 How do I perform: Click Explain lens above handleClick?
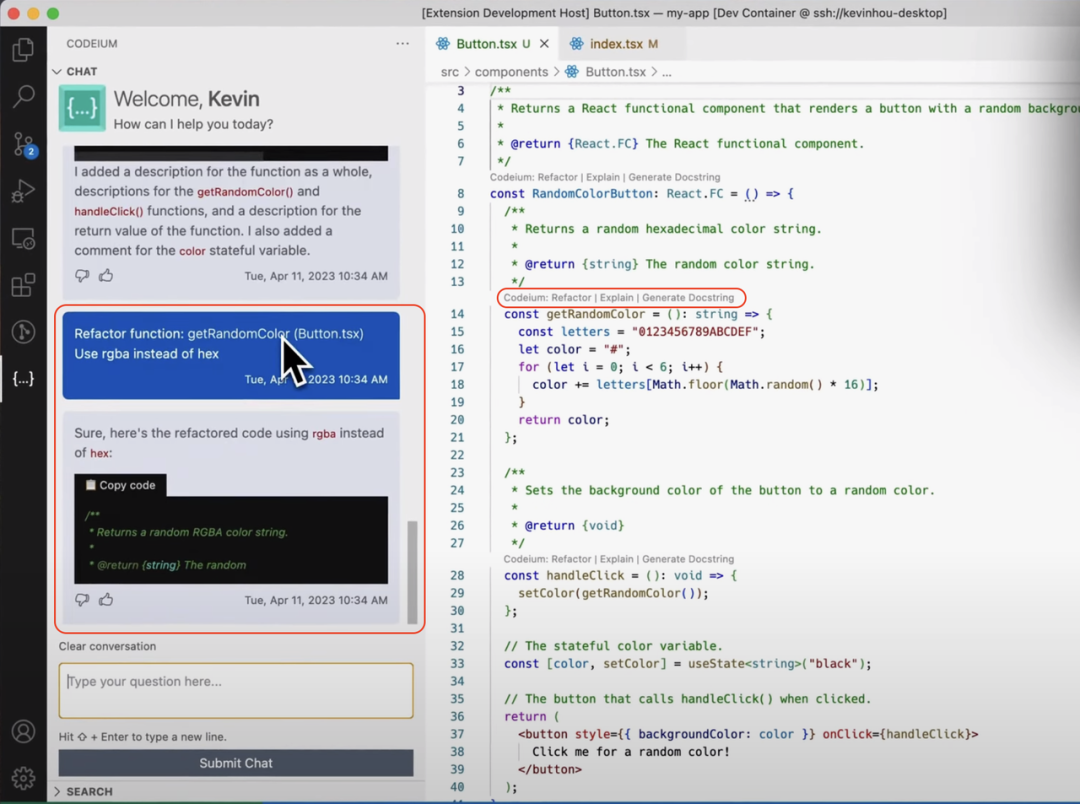(x=616, y=559)
